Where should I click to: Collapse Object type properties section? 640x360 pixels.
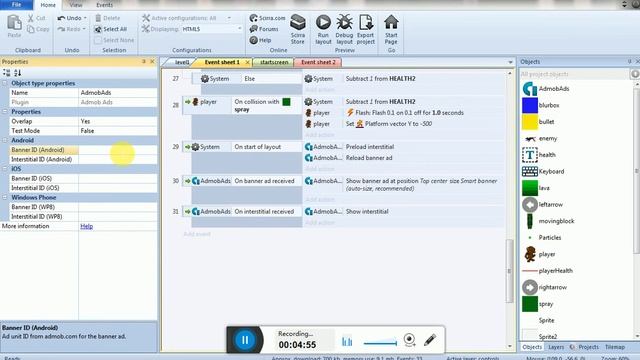pyautogui.click(x=5, y=83)
